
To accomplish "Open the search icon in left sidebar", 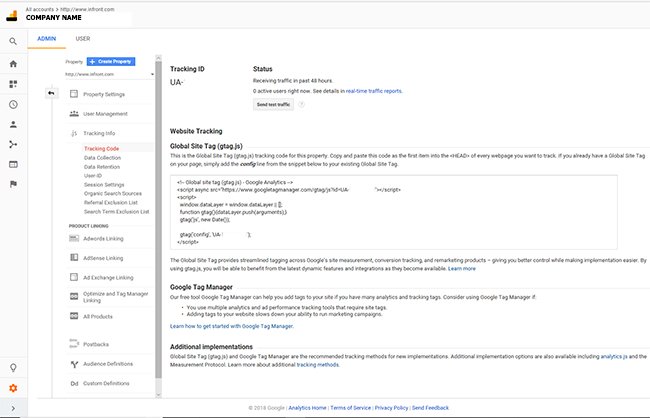I will [x=13, y=41].
